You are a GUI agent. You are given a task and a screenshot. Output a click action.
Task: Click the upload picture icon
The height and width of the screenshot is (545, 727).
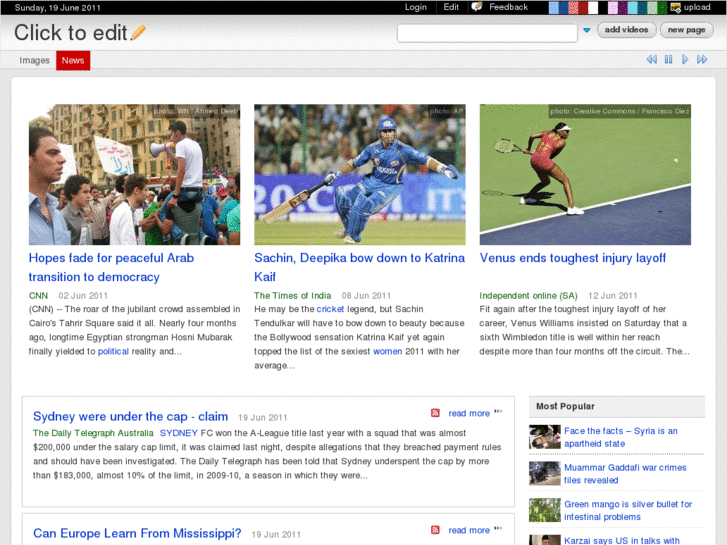(x=676, y=7)
